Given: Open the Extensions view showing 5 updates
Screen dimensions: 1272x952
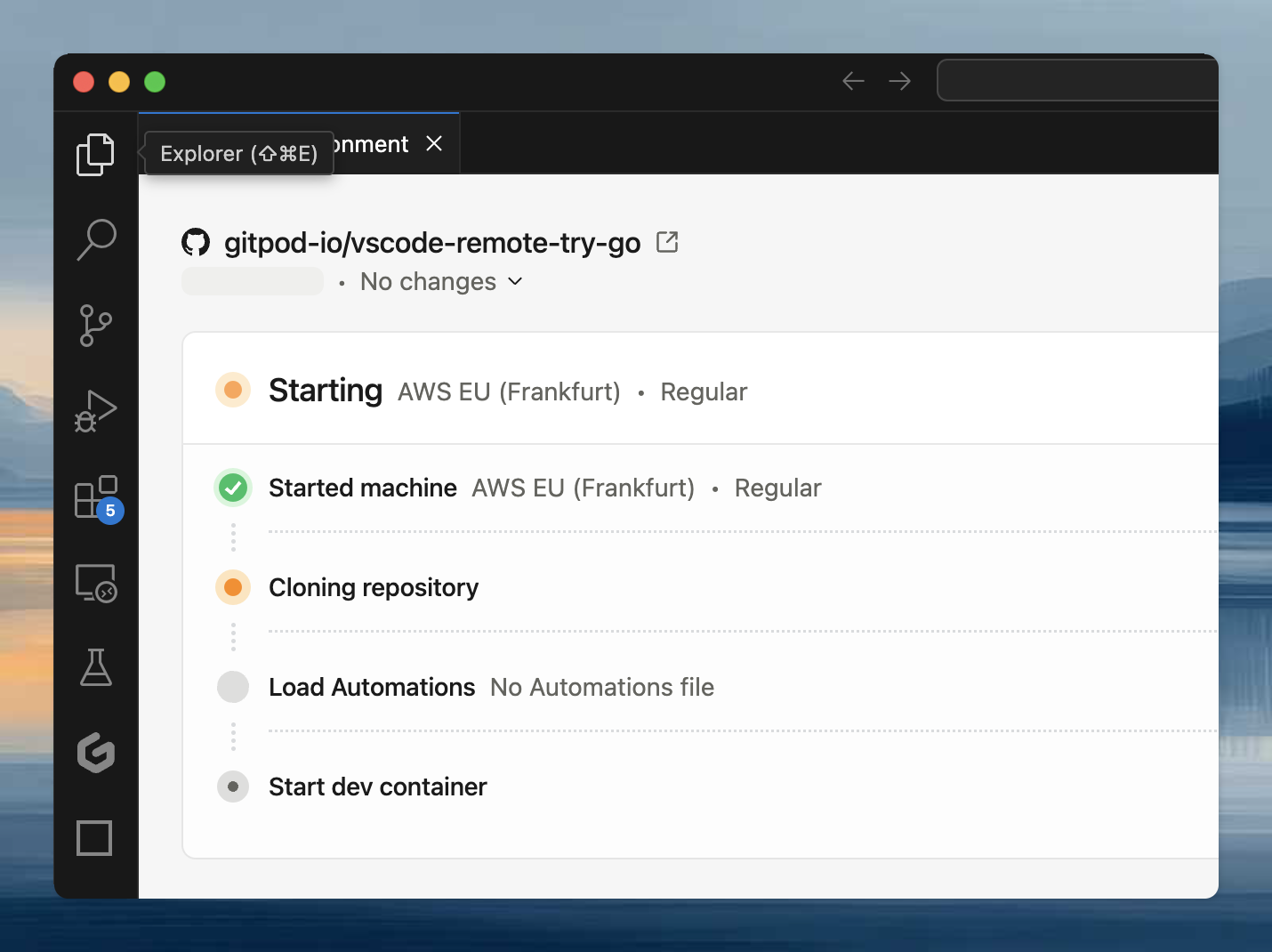Looking at the screenshot, I should [x=94, y=498].
